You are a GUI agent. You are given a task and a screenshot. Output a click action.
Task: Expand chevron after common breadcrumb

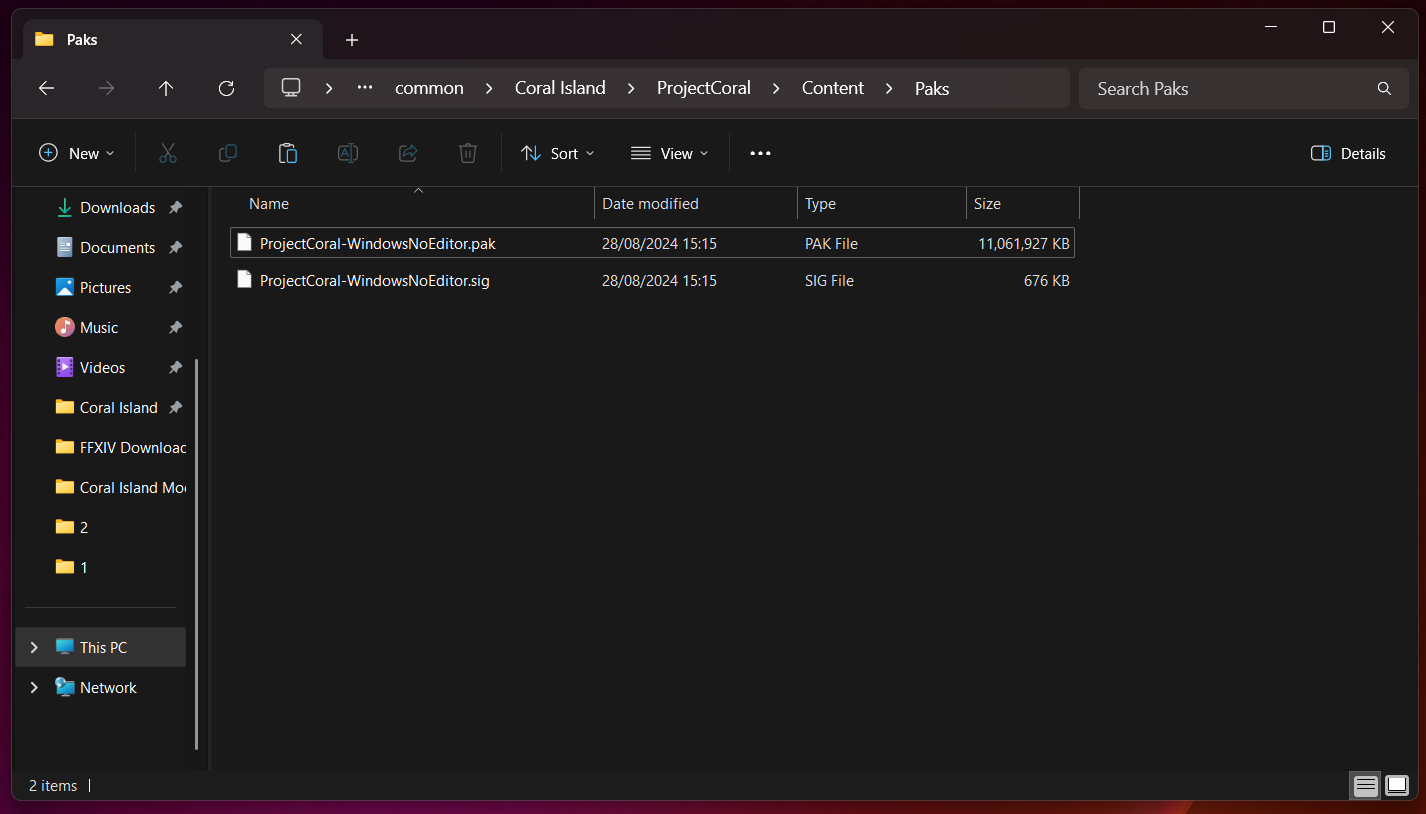click(489, 88)
